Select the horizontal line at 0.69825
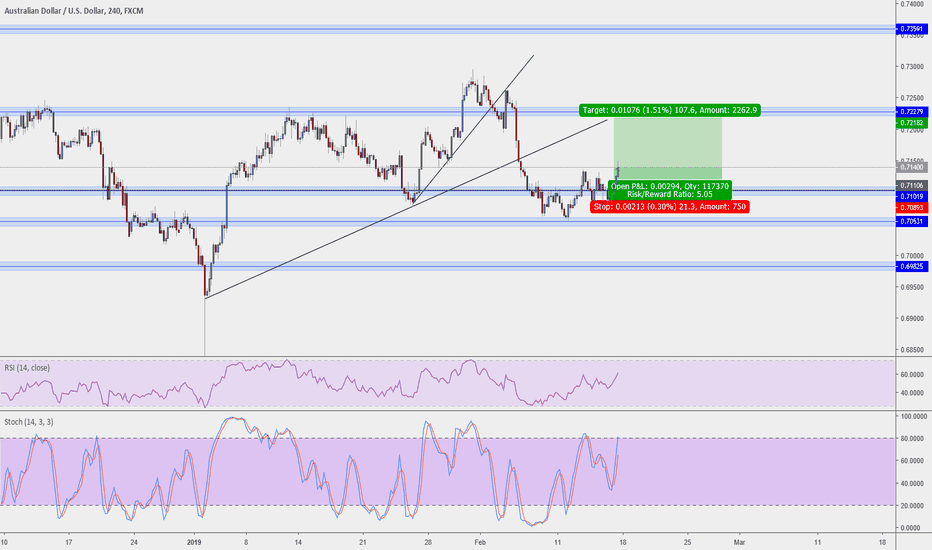Viewport: 932px width, 550px height. [x=446, y=266]
